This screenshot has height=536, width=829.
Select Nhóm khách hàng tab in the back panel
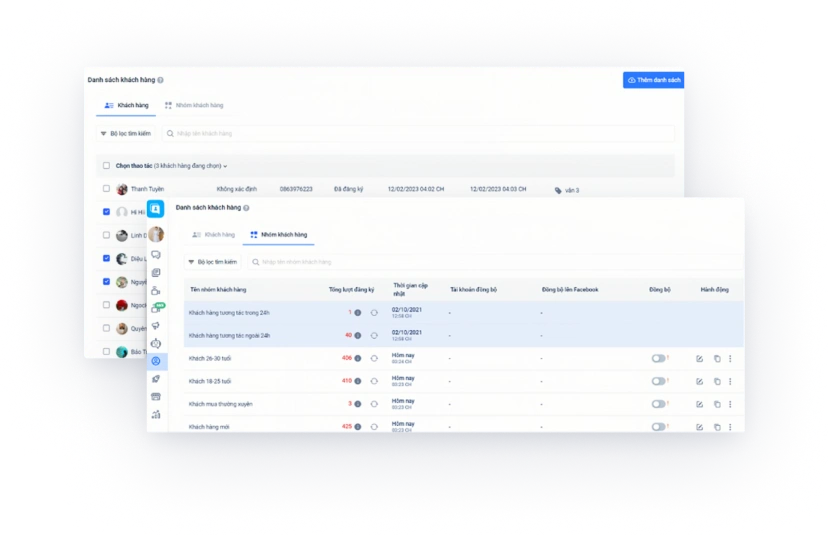tap(194, 105)
